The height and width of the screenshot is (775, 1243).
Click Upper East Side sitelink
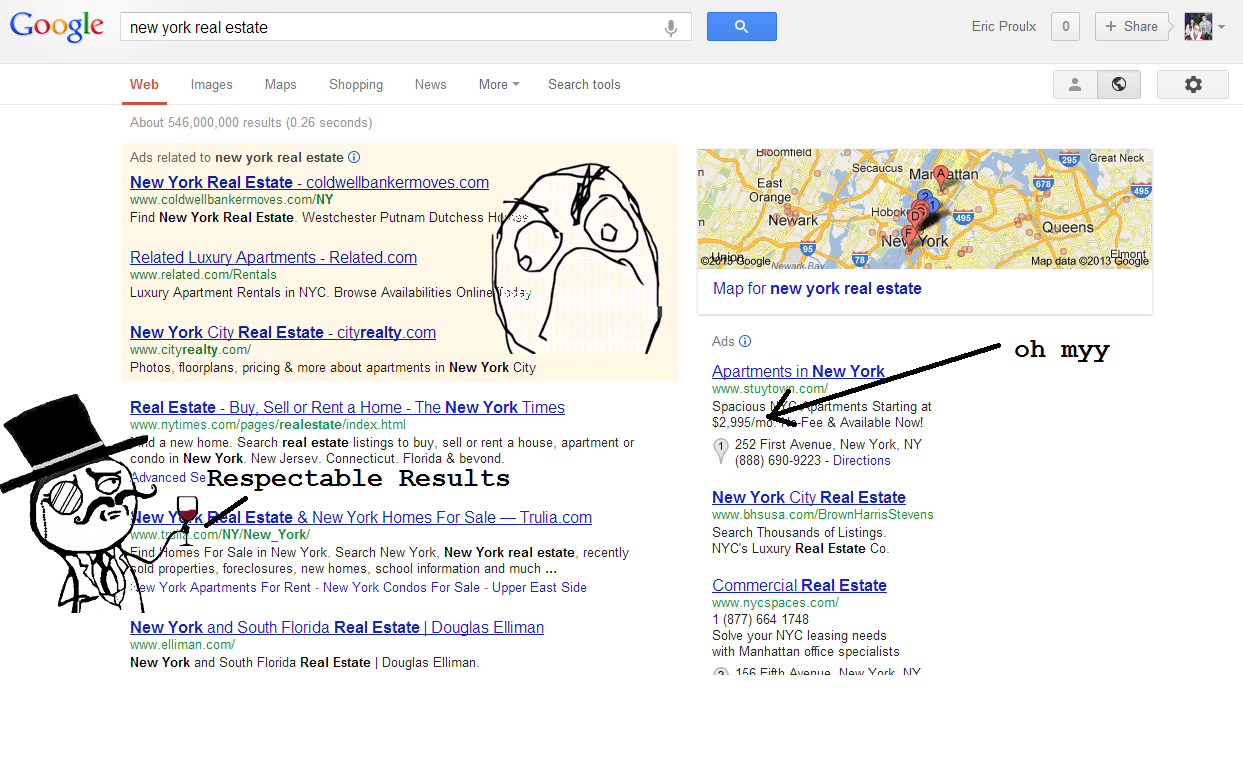(x=539, y=587)
